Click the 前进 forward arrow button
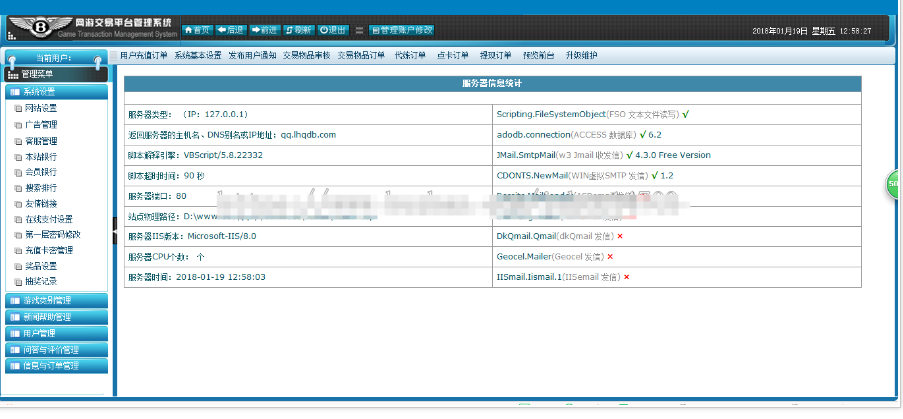This screenshot has height=419, width=903. coord(264,30)
